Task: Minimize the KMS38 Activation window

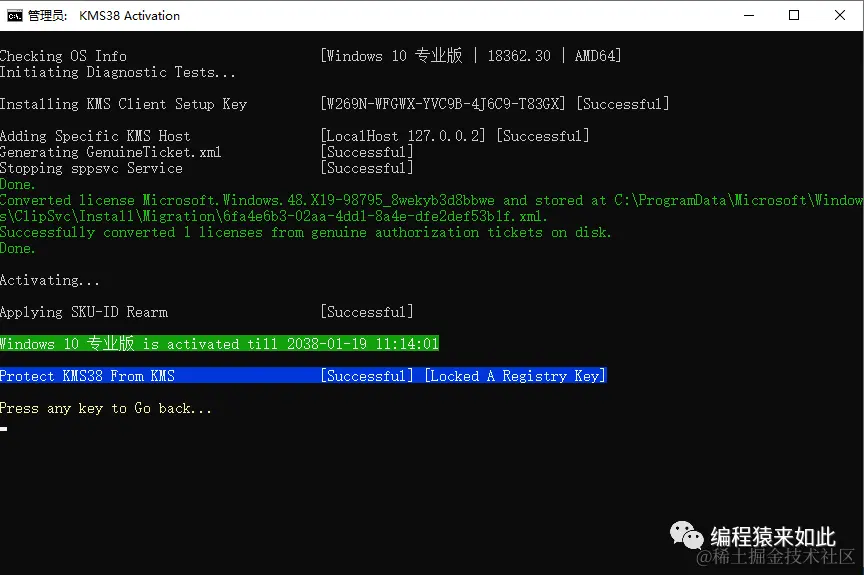Action: pyautogui.click(x=749, y=15)
